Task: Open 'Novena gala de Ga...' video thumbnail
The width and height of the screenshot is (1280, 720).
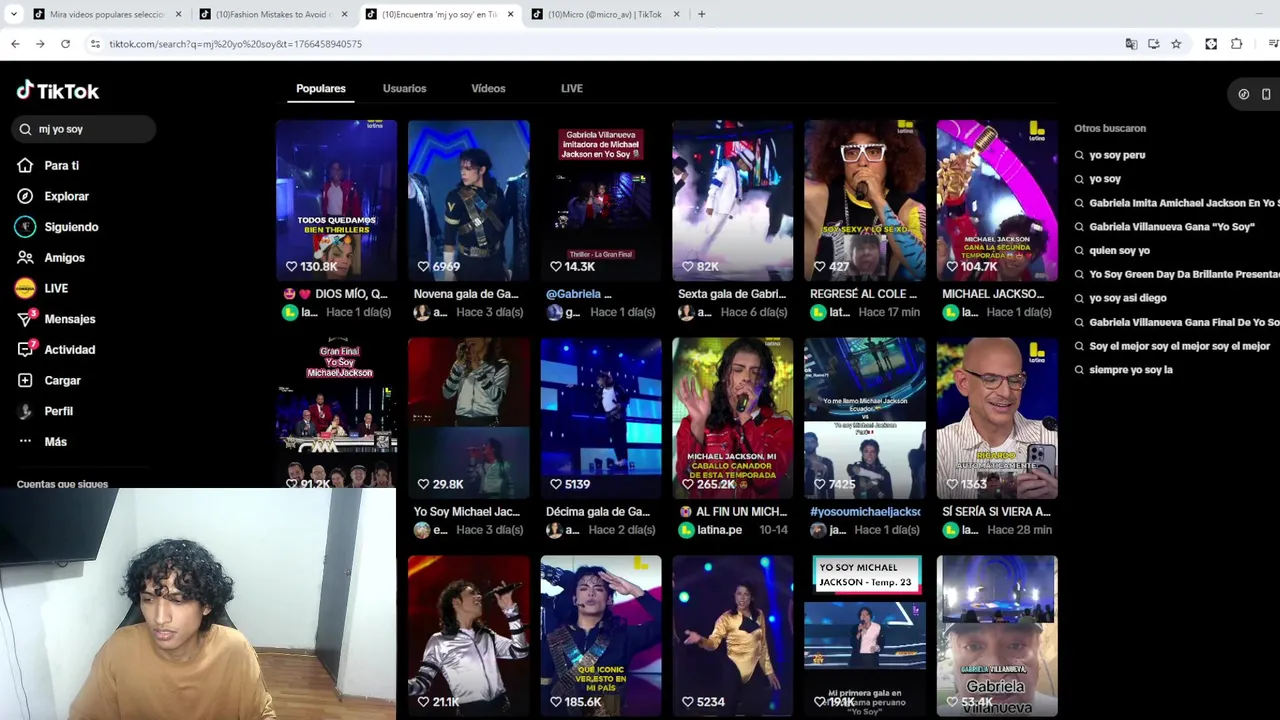Action: point(468,200)
